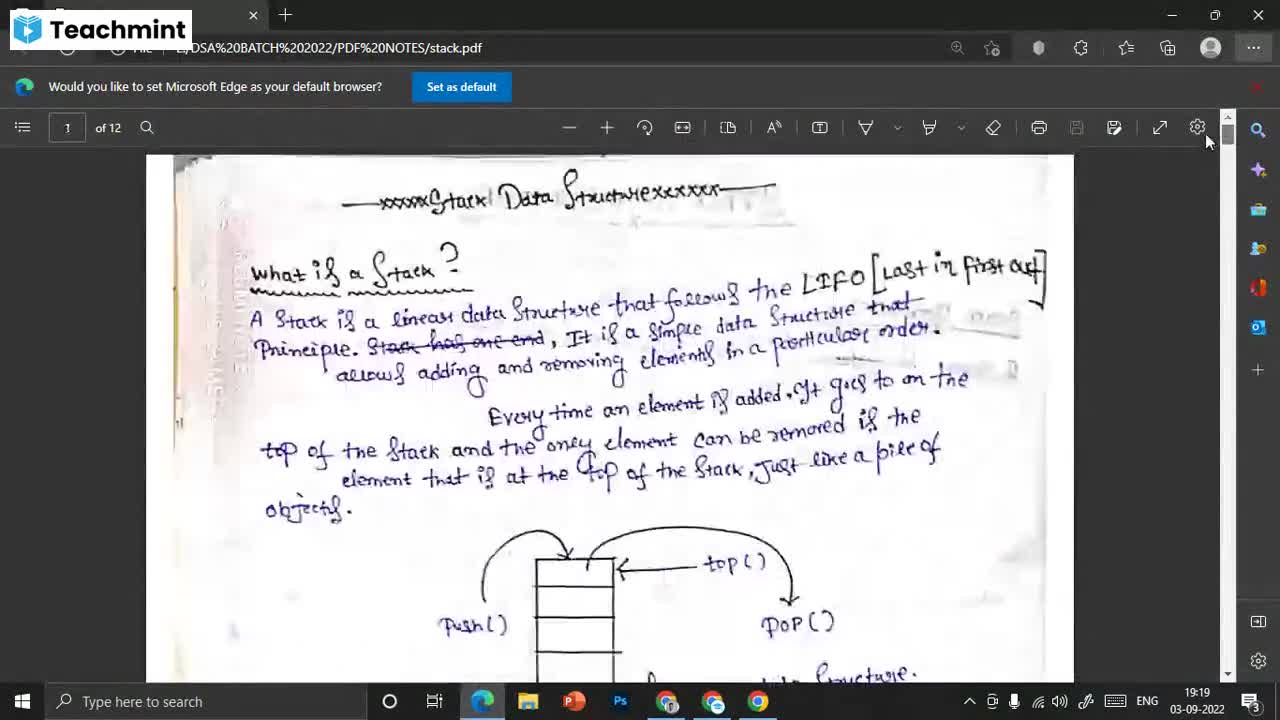Enter full screen reading mode

[x=1160, y=127]
